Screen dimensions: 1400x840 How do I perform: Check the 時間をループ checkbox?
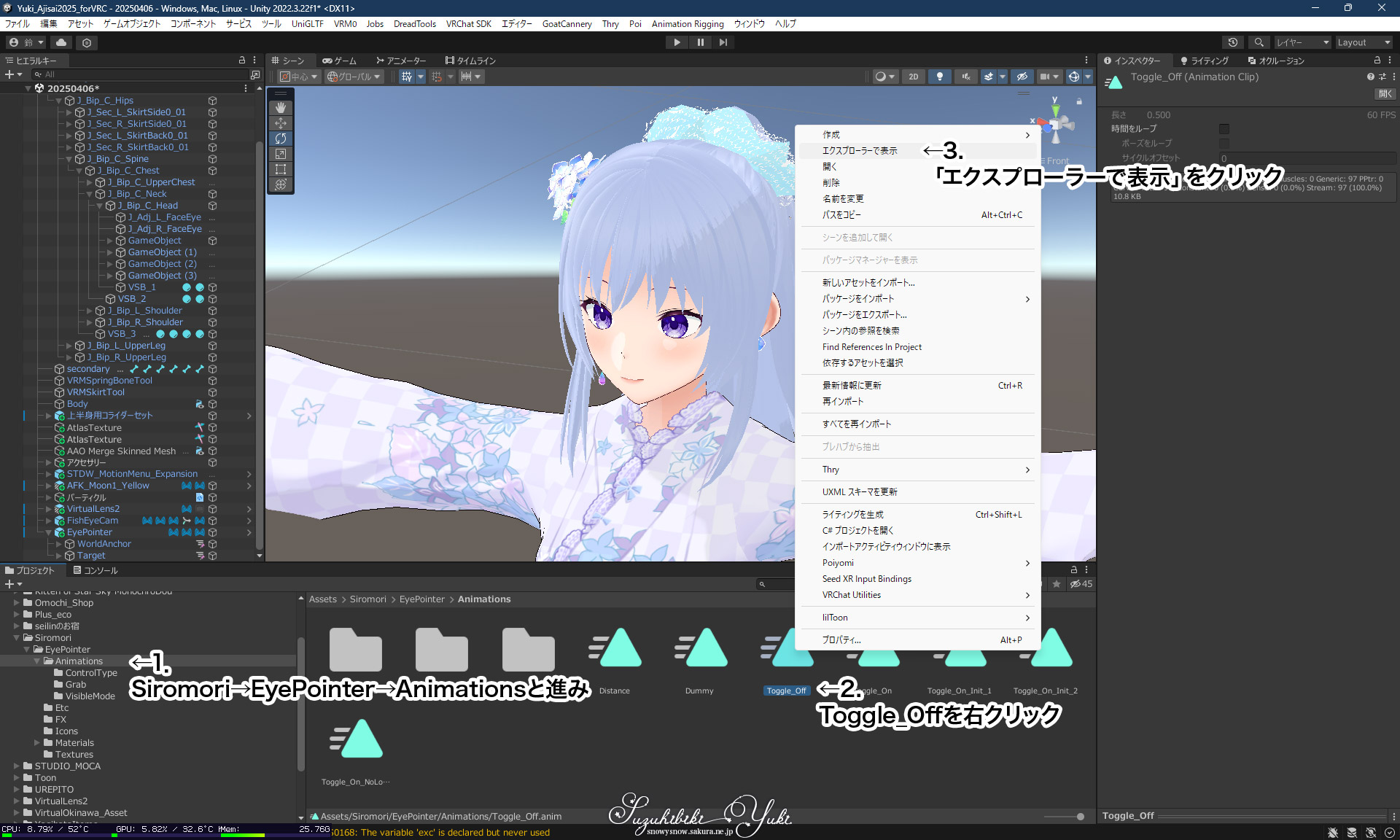1224,129
